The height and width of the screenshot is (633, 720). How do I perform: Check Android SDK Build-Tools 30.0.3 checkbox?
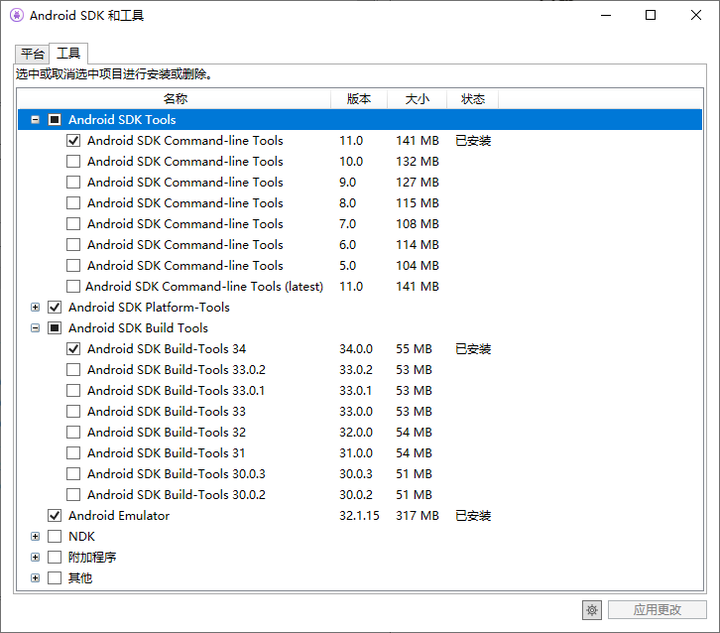click(x=73, y=474)
